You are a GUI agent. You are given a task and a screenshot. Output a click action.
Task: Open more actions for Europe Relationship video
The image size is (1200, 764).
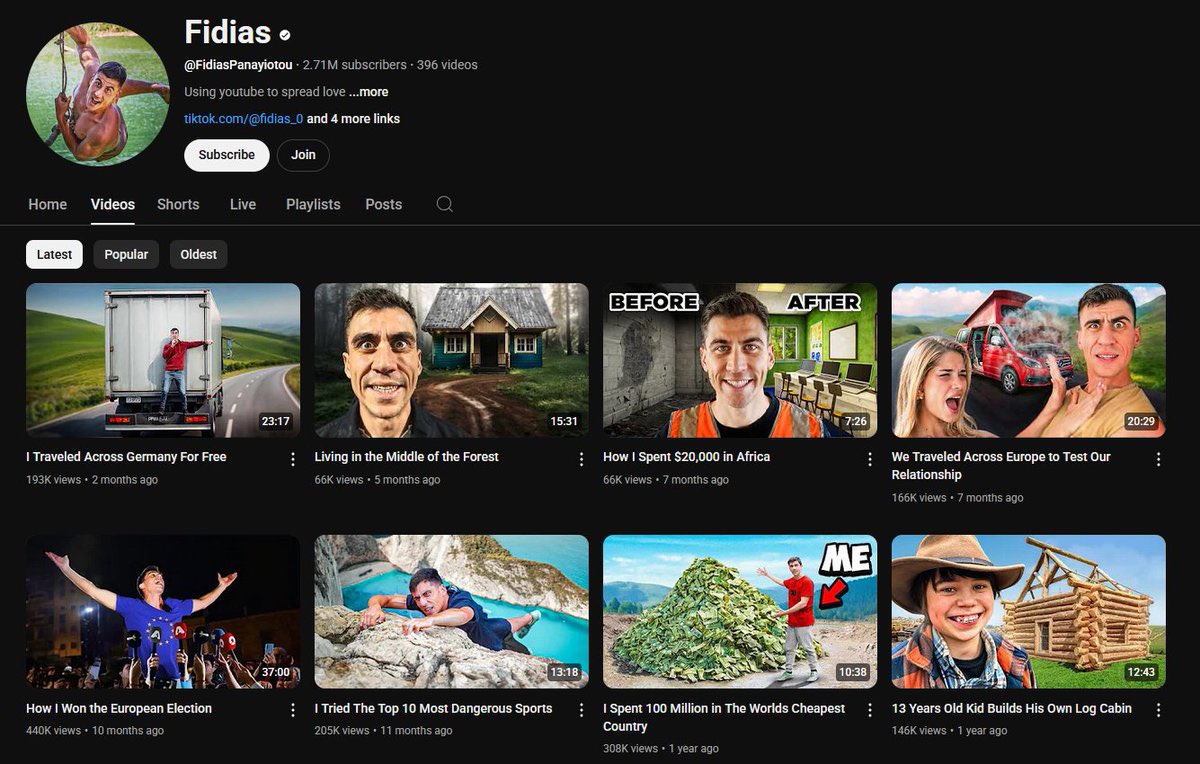1158,459
